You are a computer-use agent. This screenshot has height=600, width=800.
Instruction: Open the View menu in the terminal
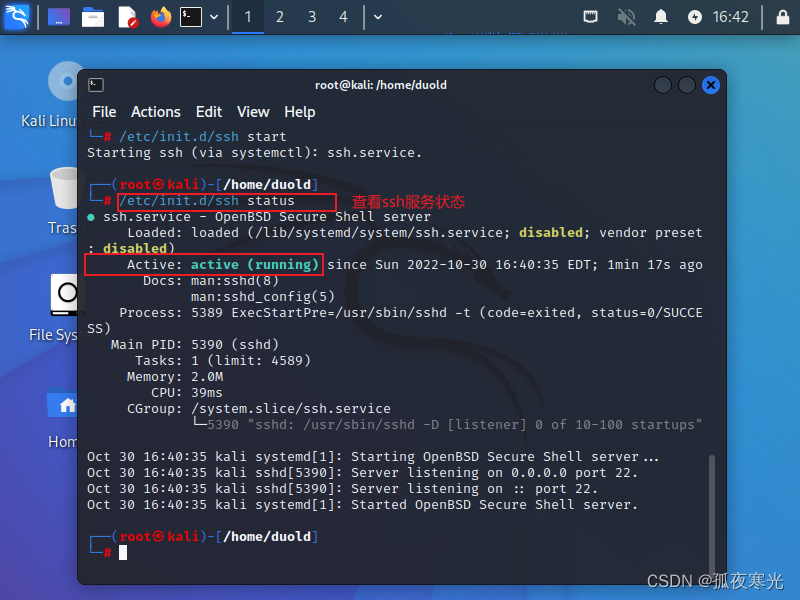253,111
